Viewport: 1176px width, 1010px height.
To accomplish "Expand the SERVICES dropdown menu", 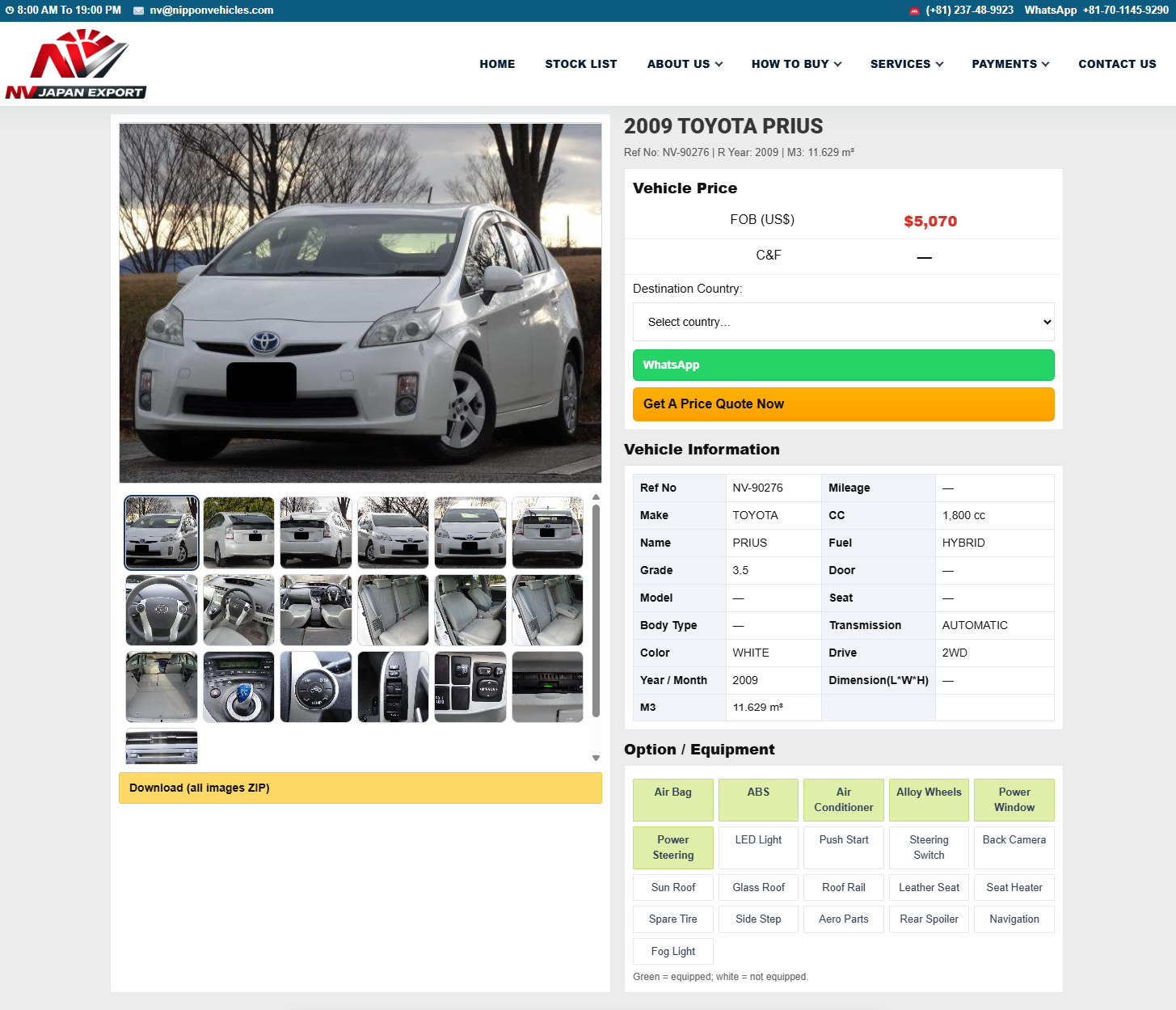I will coord(906,64).
